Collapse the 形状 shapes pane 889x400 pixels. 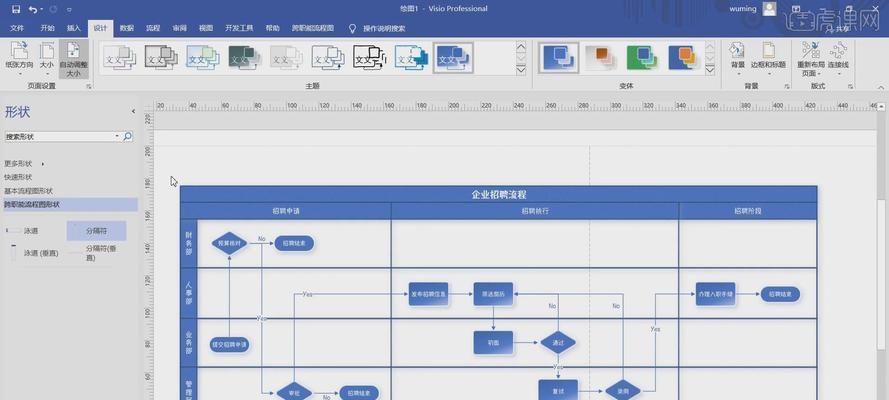133,112
